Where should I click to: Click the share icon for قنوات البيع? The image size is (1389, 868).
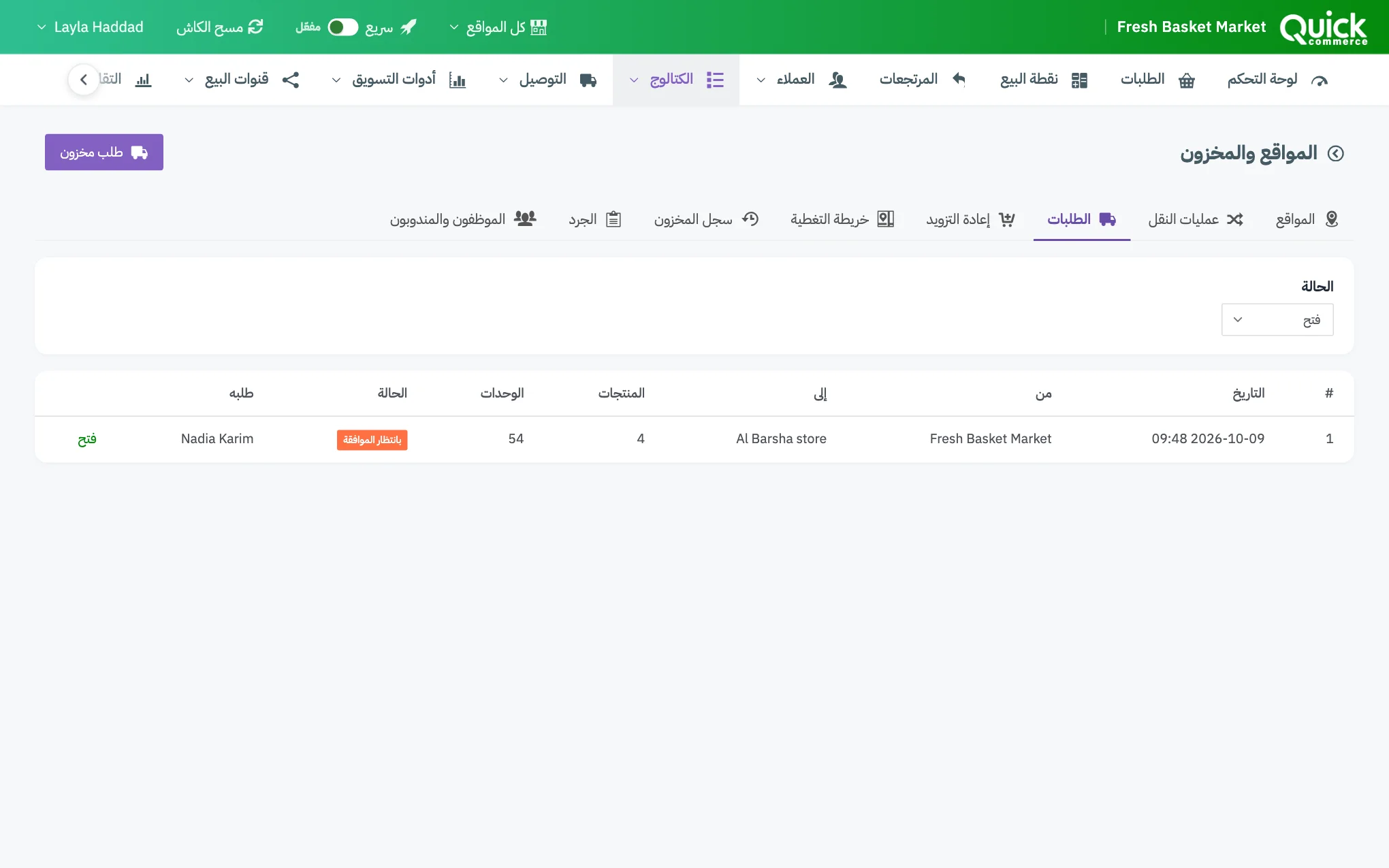(x=291, y=80)
